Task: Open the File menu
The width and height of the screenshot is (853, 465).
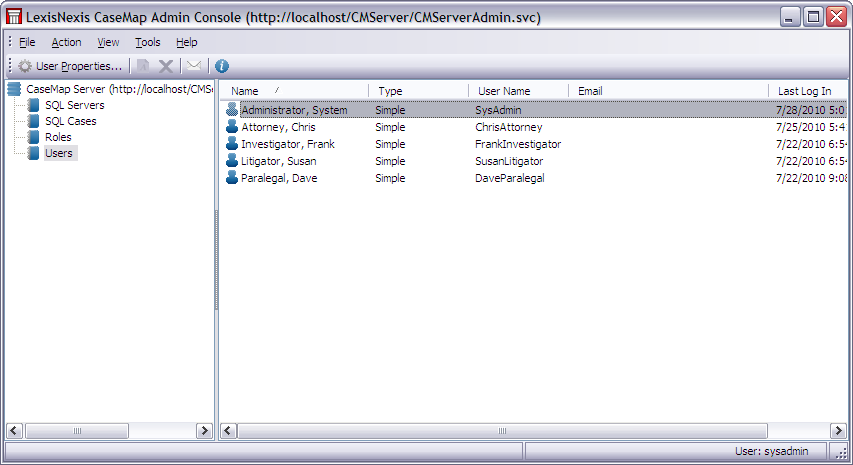Action: pyautogui.click(x=27, y=42)
